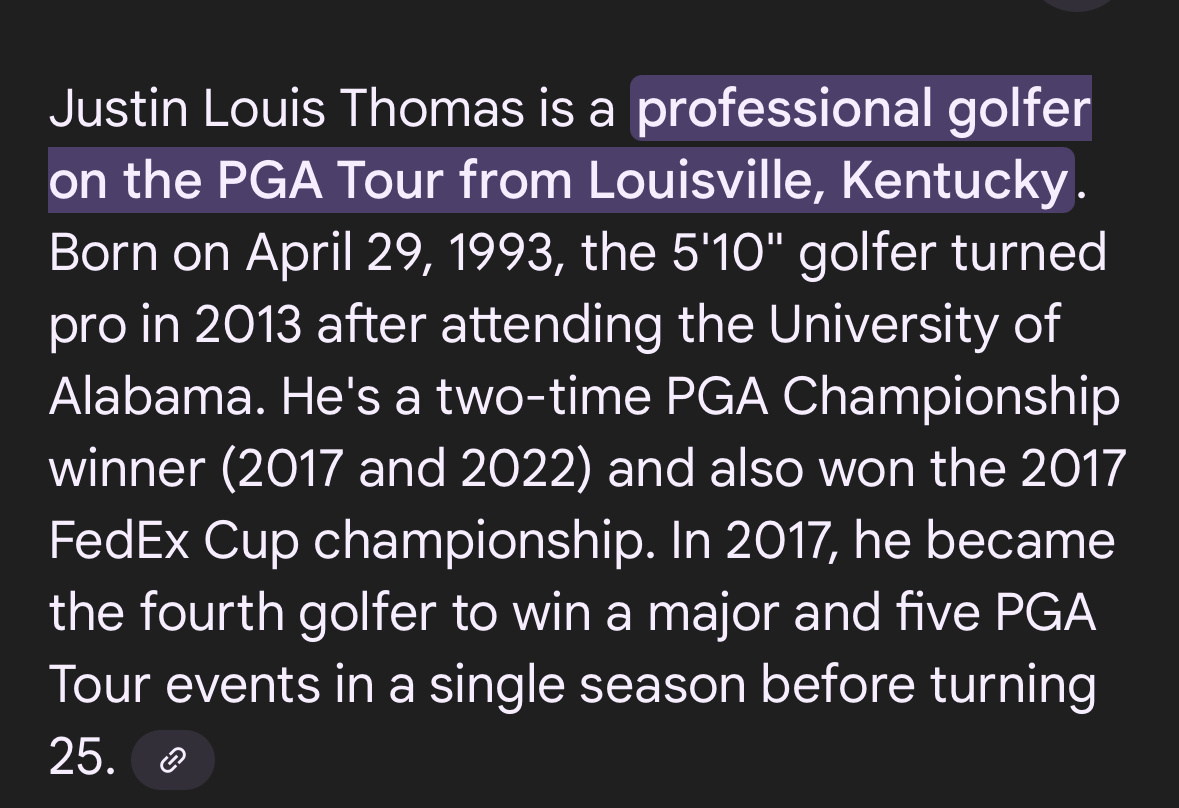Image resolution: width=1179 pixels, height=808 pixels.
Task: Click highlighted text "on the PGA Tour from Louisville, Kentucky"
Action: click(x=559, y=181)
